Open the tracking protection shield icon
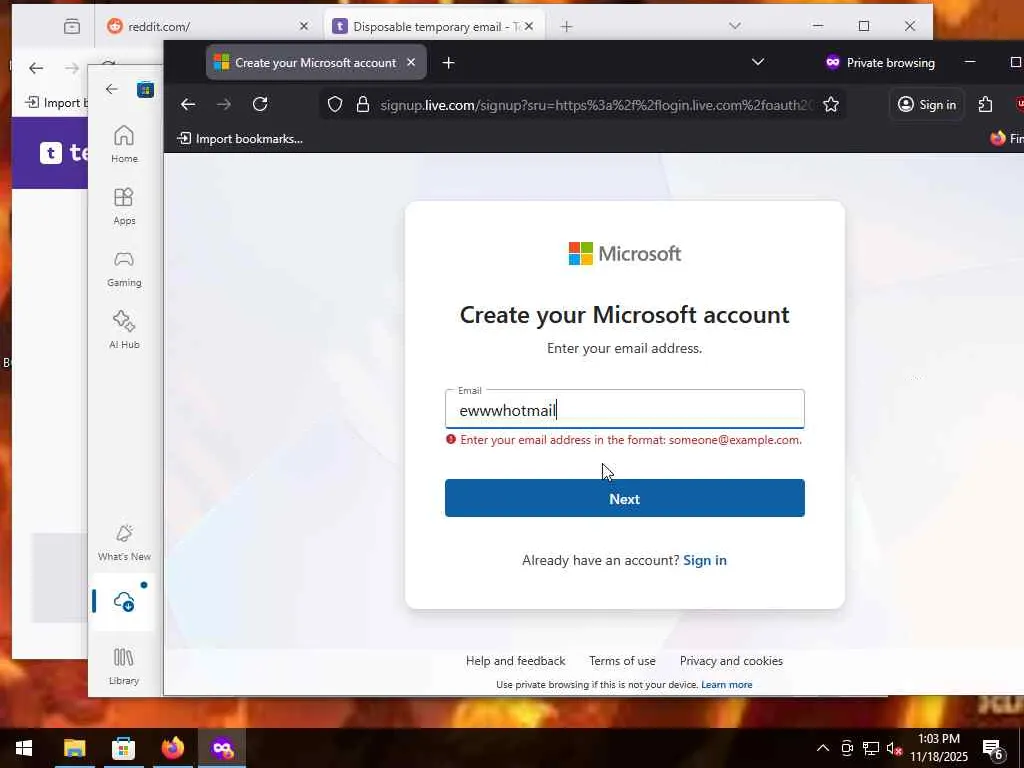1024x768 pixels. (335, 104)
